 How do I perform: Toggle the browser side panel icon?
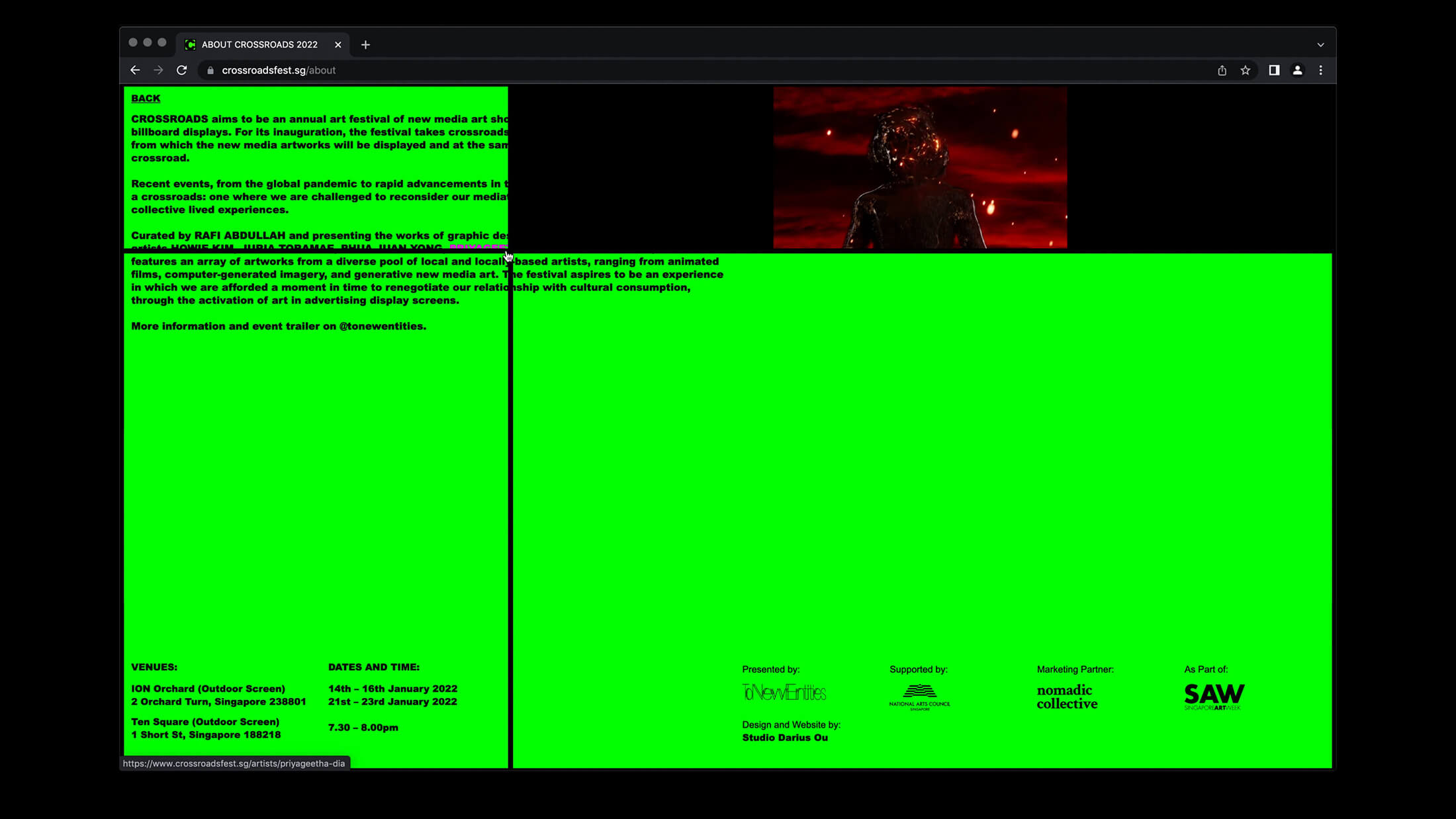tap(1274, 70)
